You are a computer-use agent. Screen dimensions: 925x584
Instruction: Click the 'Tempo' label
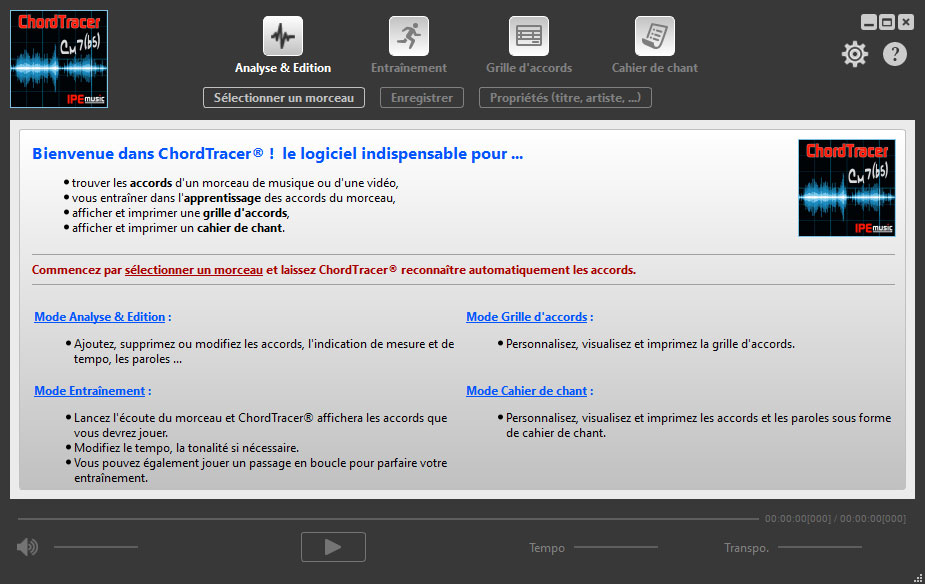[x=547, y=548]
